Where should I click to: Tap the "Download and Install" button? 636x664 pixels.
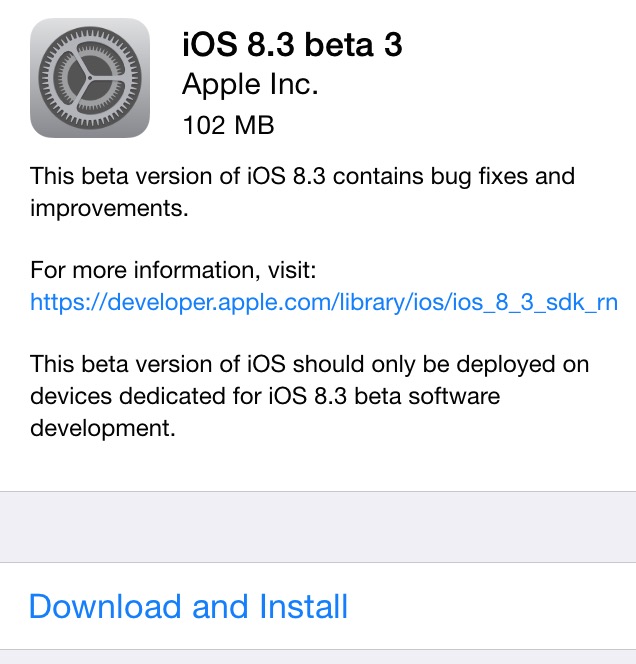click(x=188, y=606)
